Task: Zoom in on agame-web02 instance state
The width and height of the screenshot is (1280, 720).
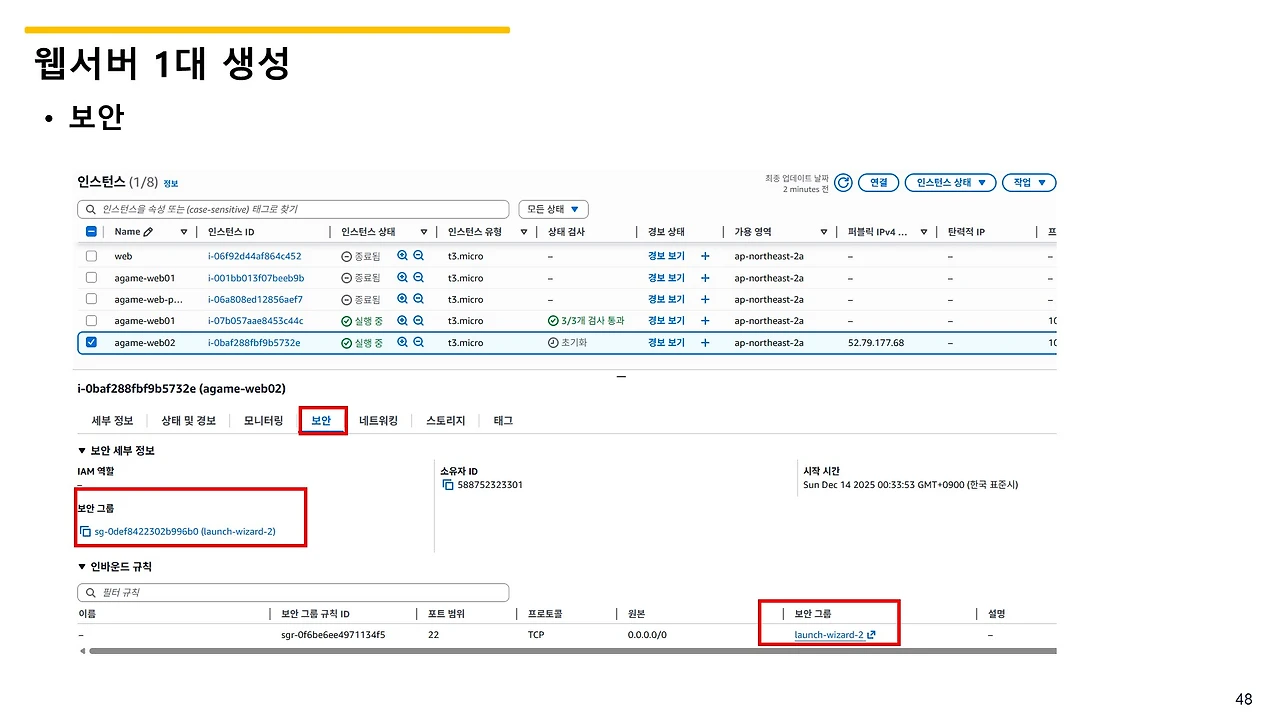Action: pos(403,342)
